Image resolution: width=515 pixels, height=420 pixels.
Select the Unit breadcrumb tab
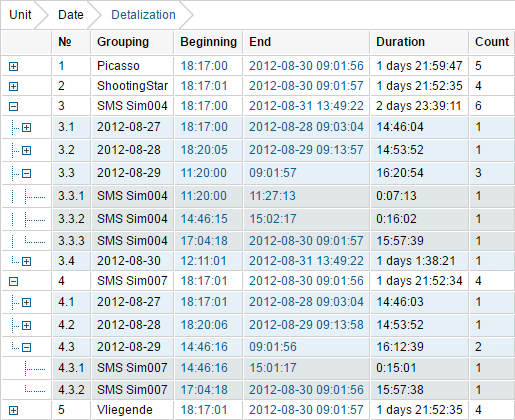[20, 15]
